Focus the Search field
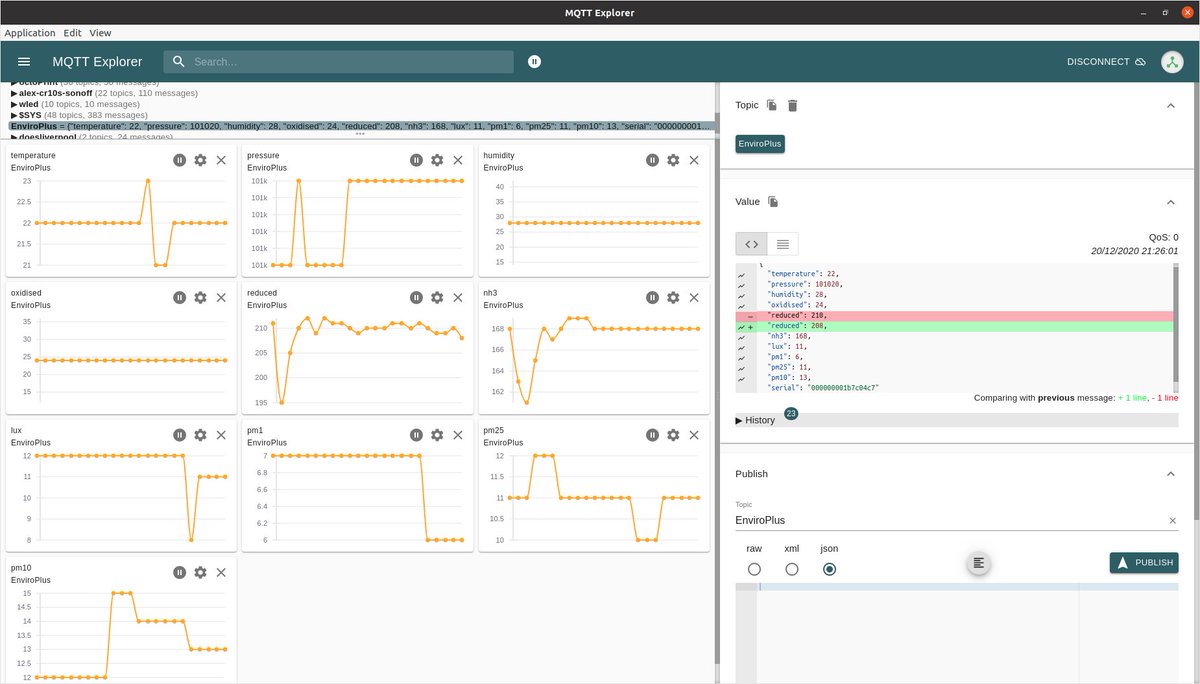The image size is (1200, 684). (340, 62)
